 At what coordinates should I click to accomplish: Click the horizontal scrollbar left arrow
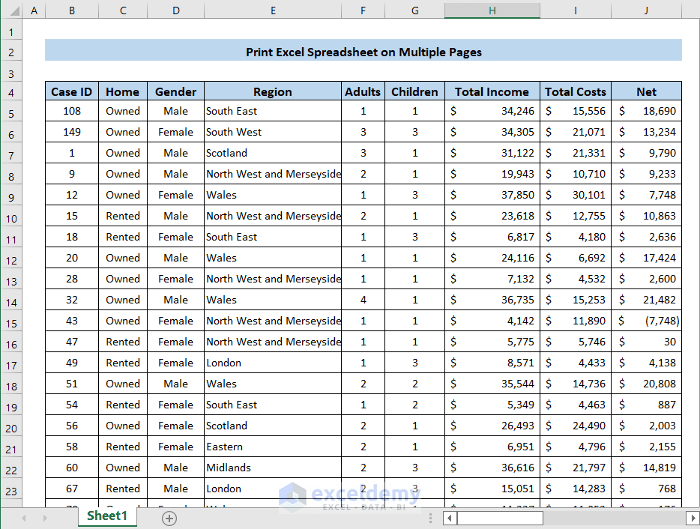click(x=451, y=517)
